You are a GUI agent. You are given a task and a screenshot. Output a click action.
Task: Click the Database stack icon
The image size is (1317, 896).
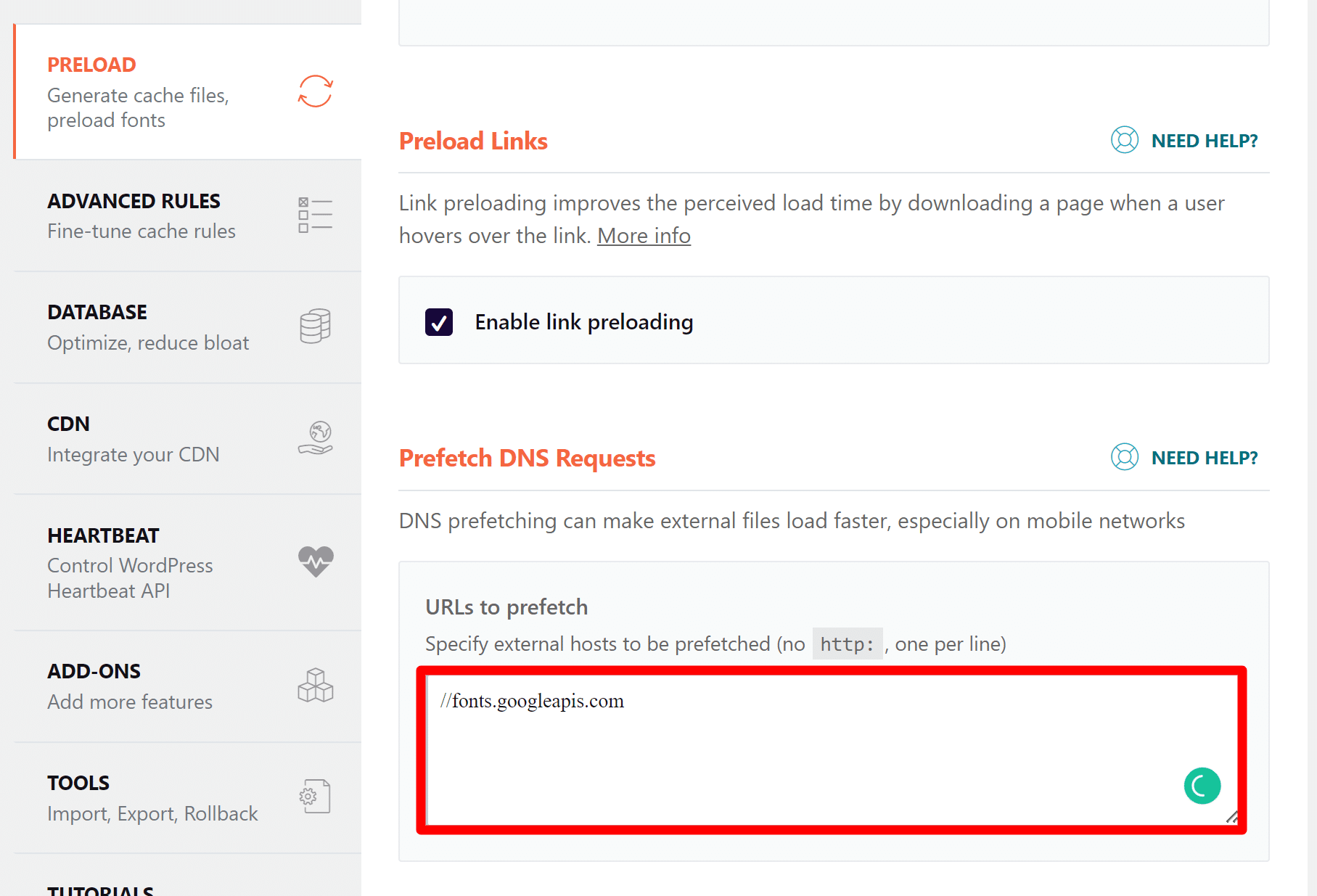315,326
